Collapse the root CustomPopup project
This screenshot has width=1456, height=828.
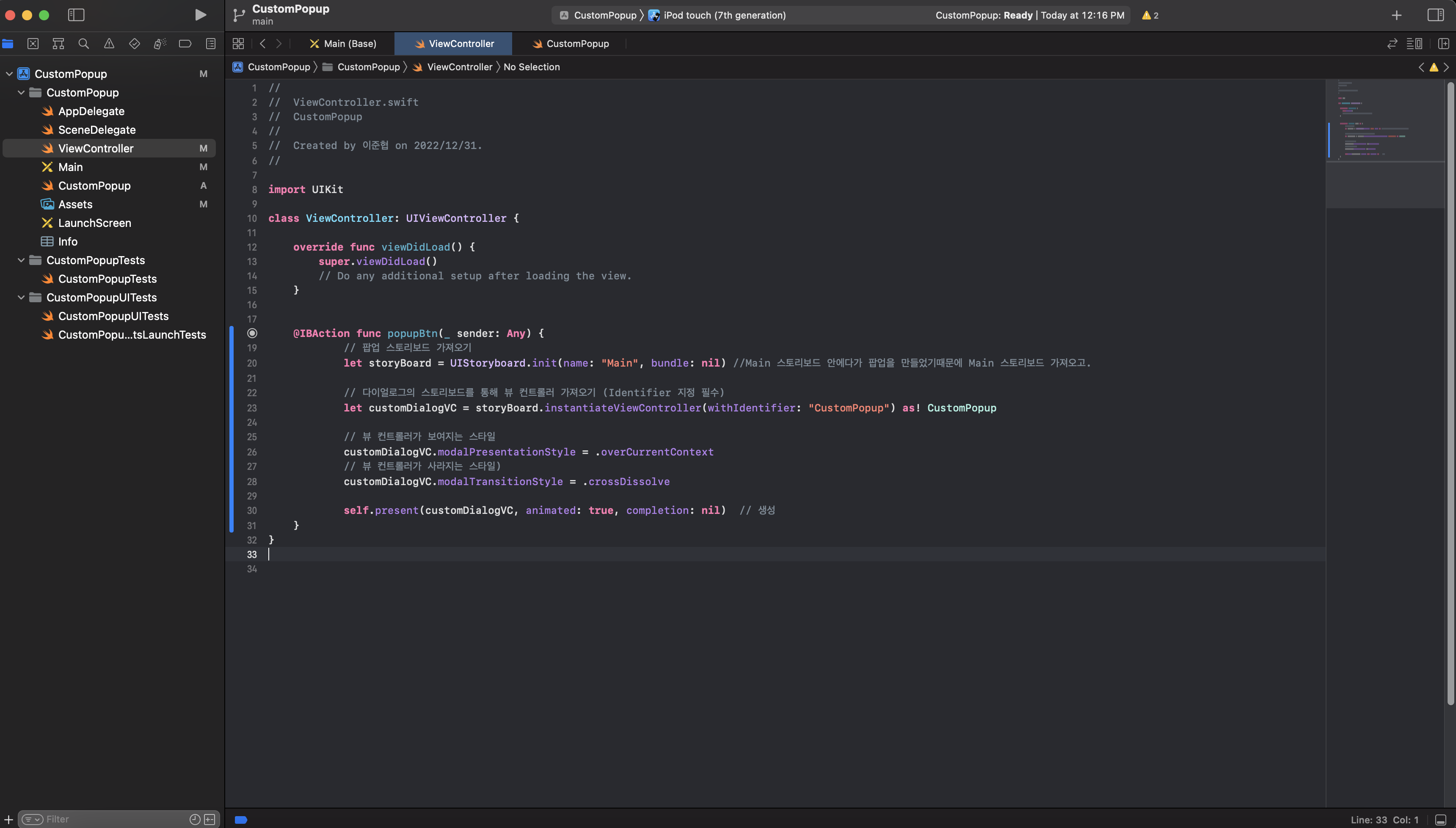pos(9,74)
